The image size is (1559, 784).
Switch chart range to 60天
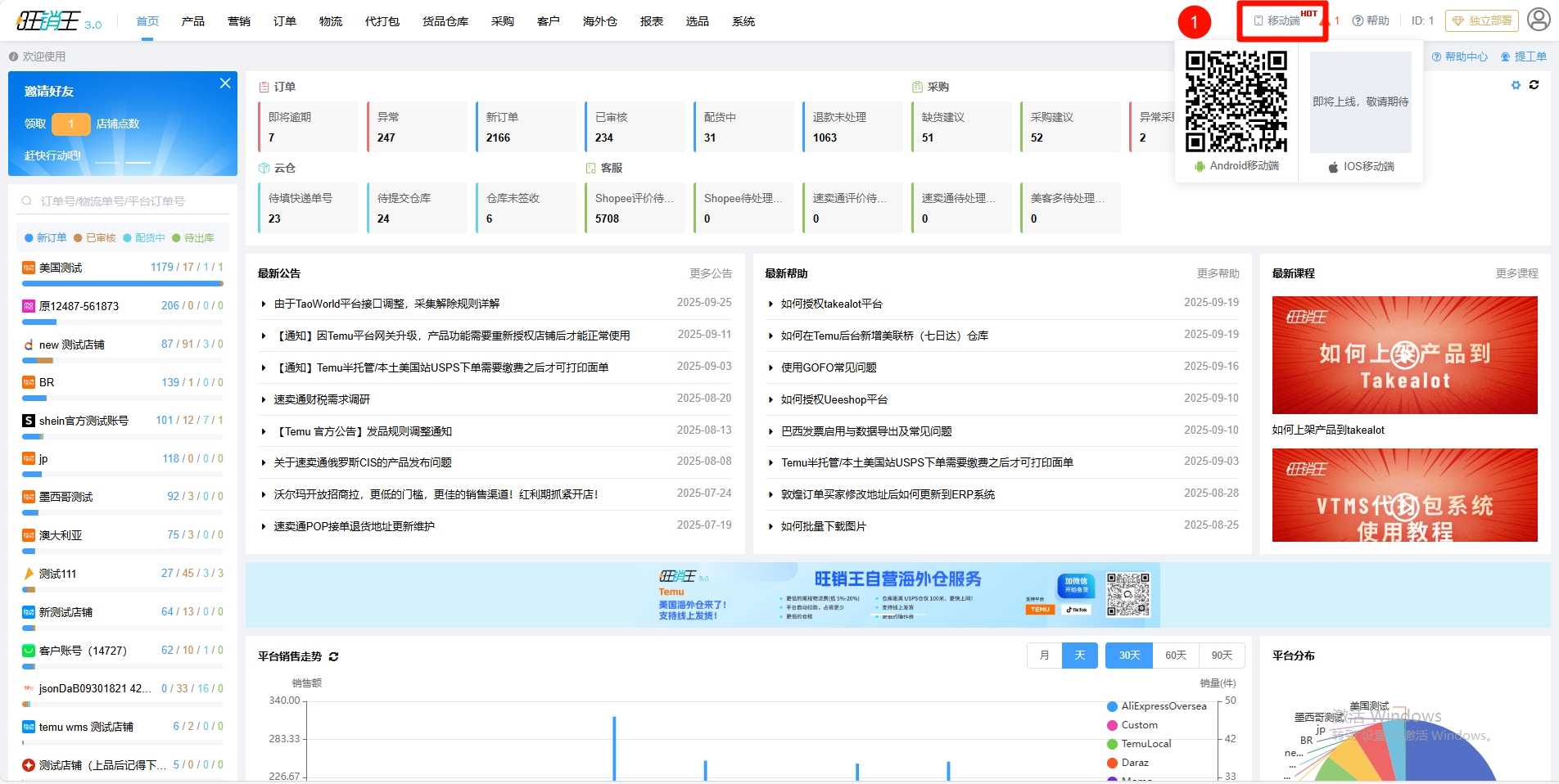(1176, 656)
